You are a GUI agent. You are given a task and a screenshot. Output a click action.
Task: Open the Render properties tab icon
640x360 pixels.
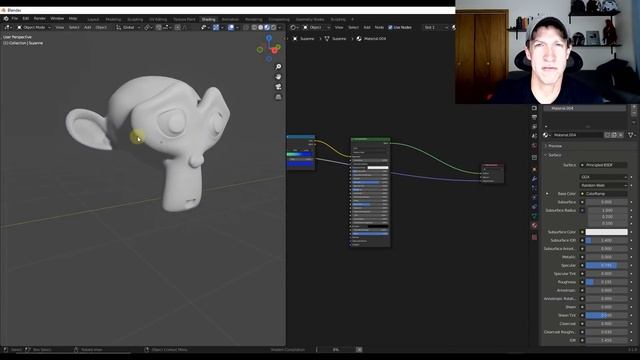pos(534,108)
